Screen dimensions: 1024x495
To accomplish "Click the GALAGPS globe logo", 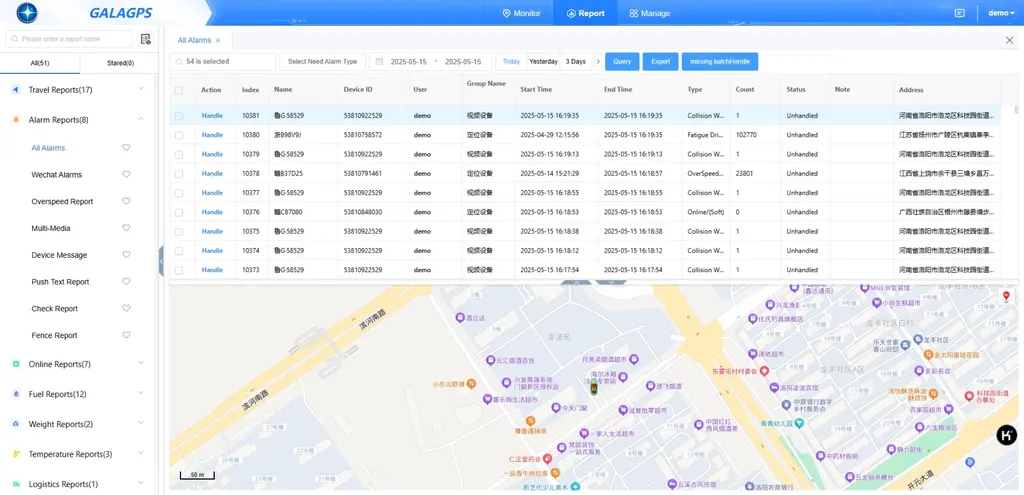I will coord(27,12).
